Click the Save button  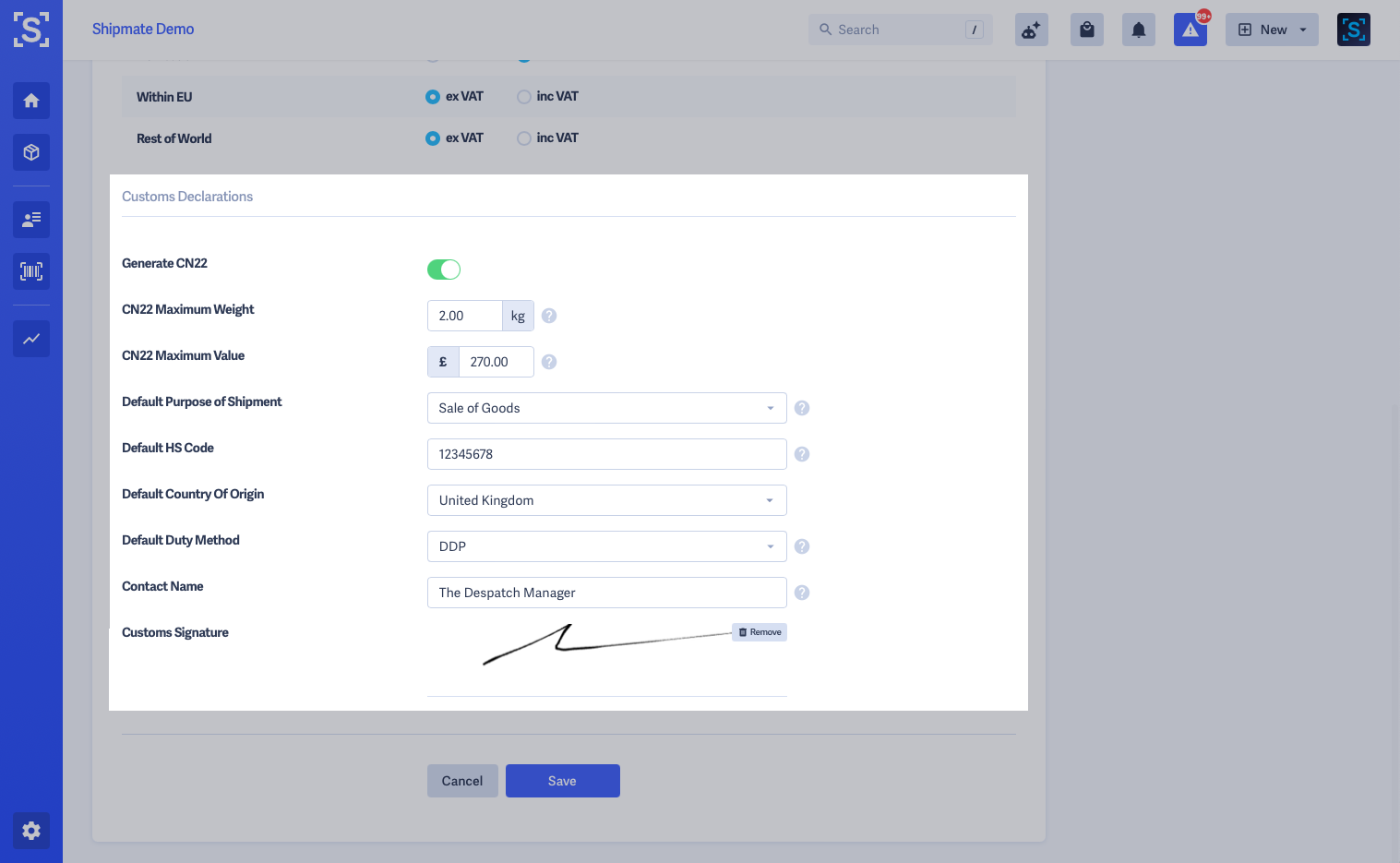coord(563,781)
